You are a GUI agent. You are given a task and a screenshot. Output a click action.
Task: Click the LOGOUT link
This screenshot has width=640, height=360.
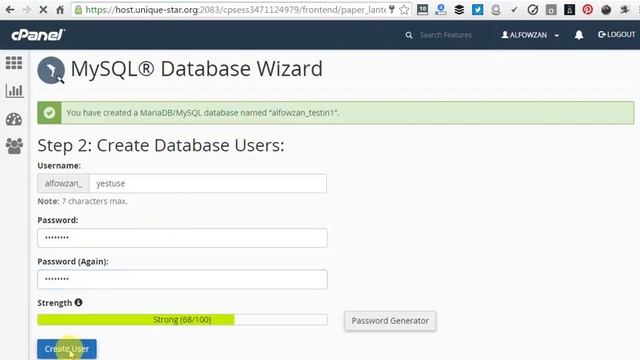(616, 35)
